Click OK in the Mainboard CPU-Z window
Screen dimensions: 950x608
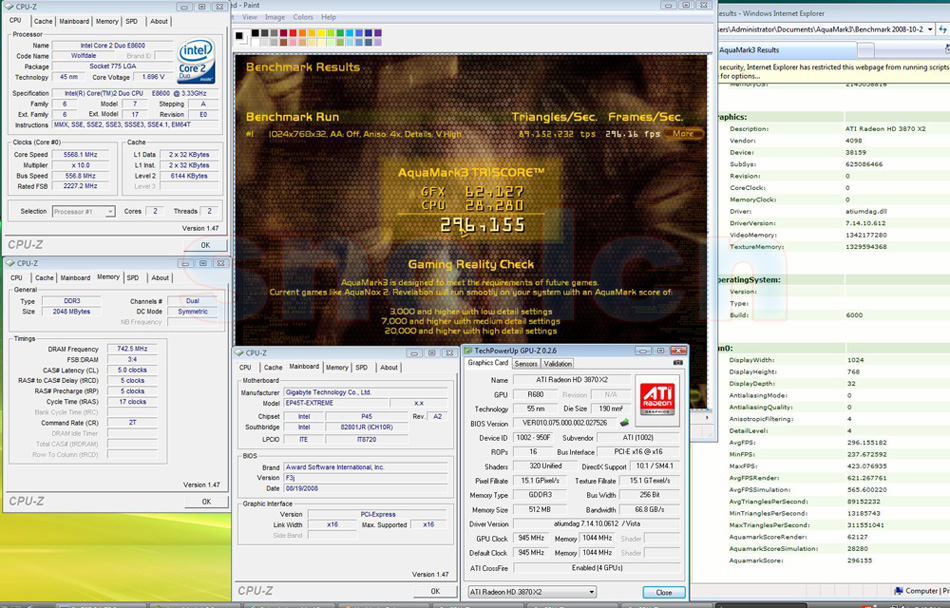point(435,591)
